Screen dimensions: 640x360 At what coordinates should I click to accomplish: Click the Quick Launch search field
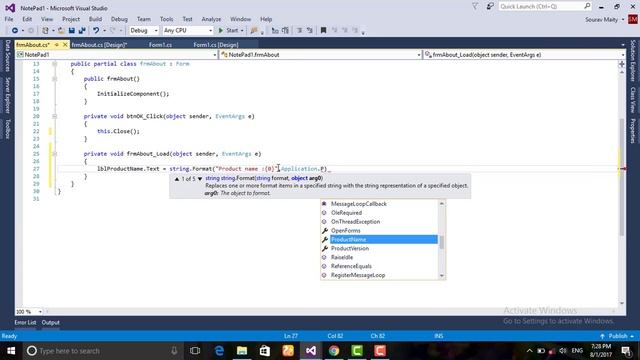545,7
